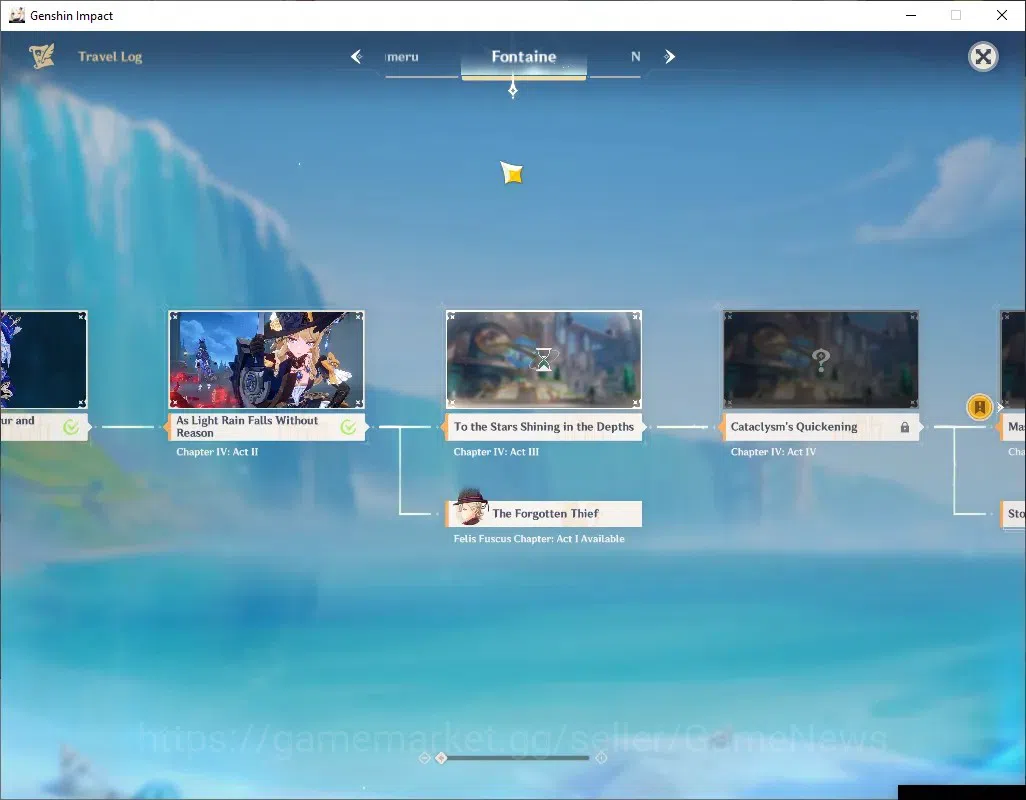Switch to the tab labeled N
The image size is (1026, 800).
[x=635, y=57]
